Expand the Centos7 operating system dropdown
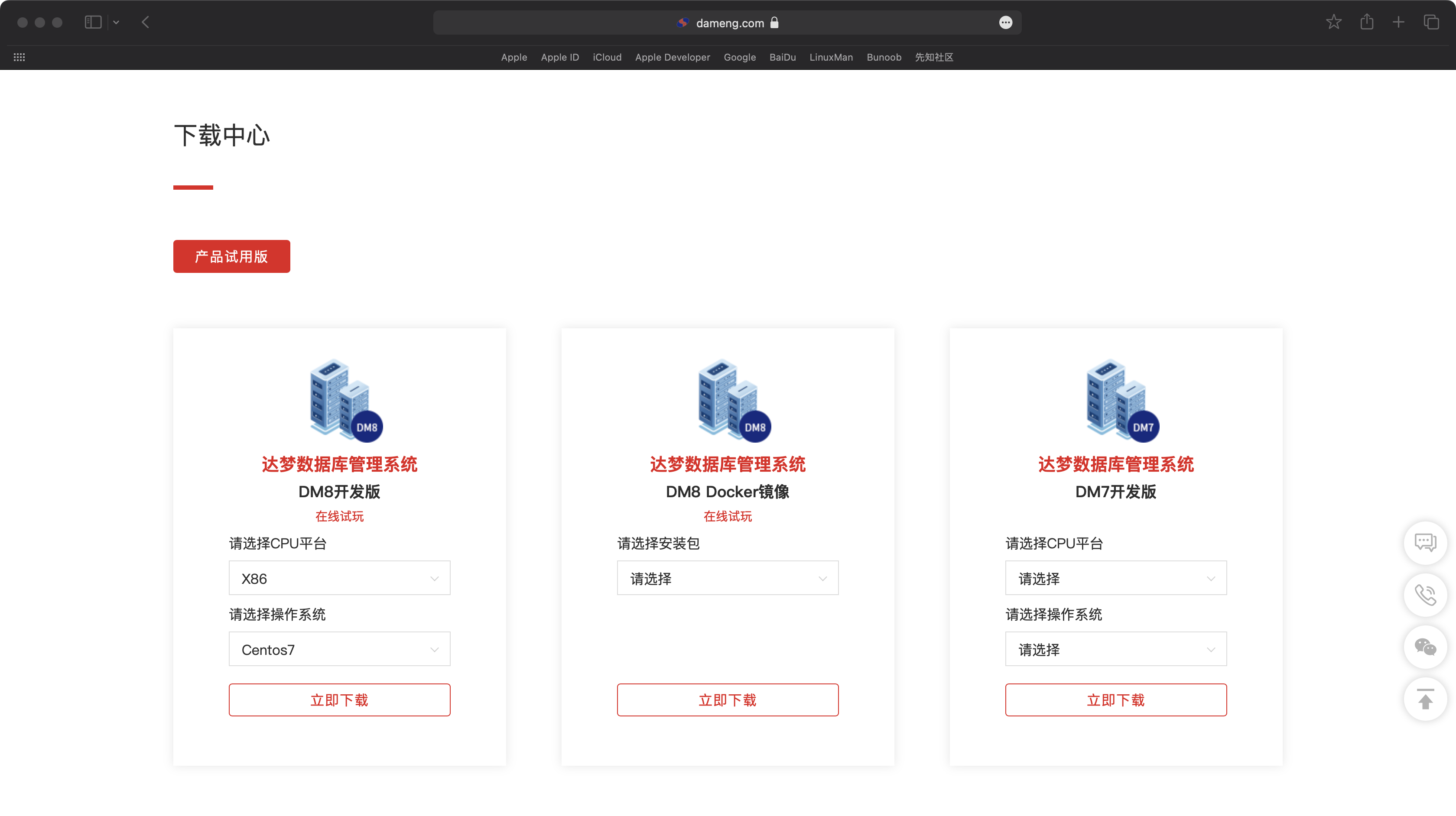Screen dimensions: 1456x816 tap(339, 649)
